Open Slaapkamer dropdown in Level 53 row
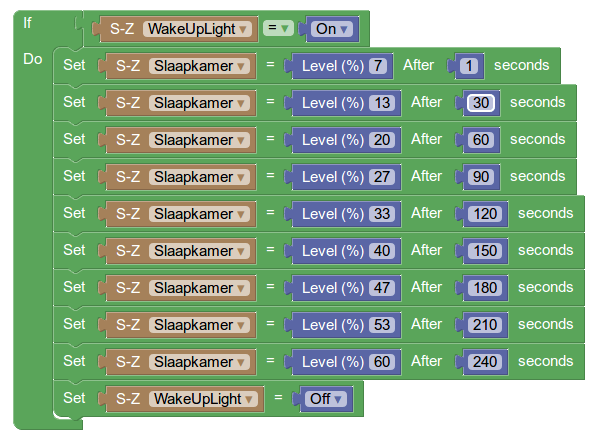 (x=199, y=325)
